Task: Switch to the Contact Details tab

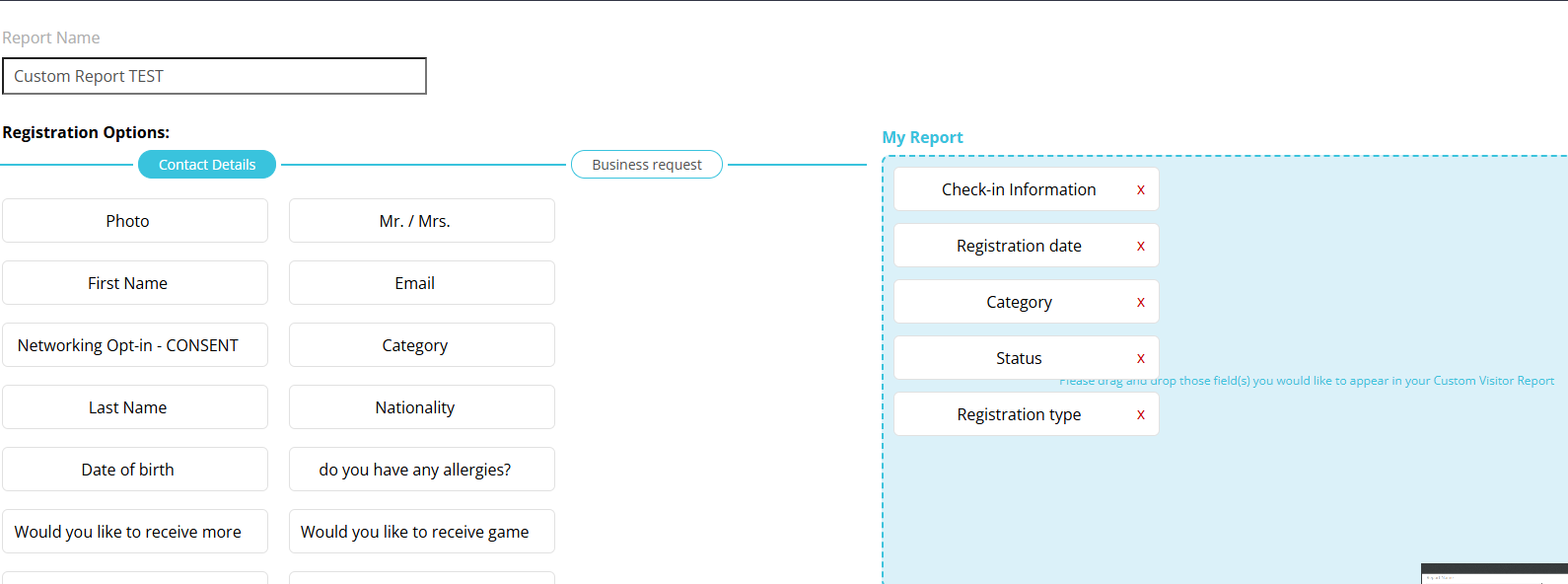Action: 207,165
